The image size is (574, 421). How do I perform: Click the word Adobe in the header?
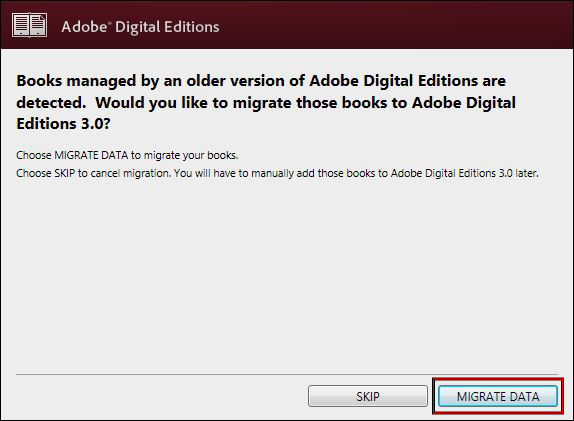pos(85,27)
